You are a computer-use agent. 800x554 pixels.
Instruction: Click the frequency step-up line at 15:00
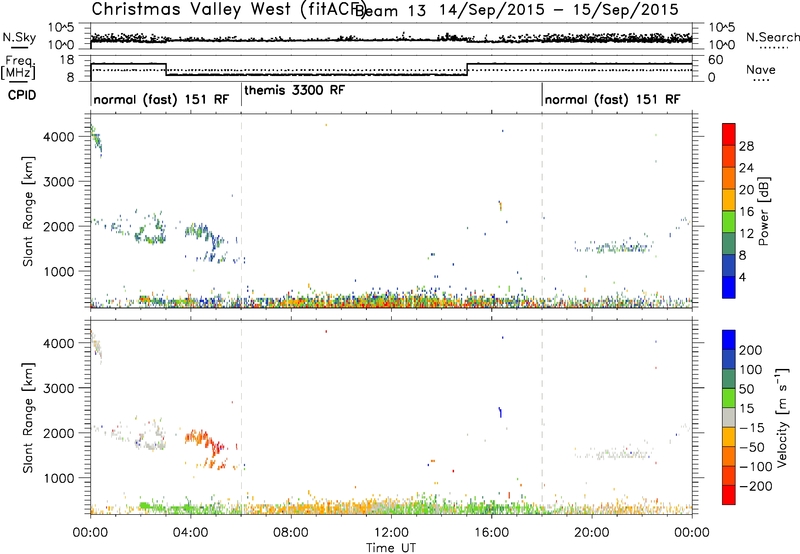tap(467, 69)
